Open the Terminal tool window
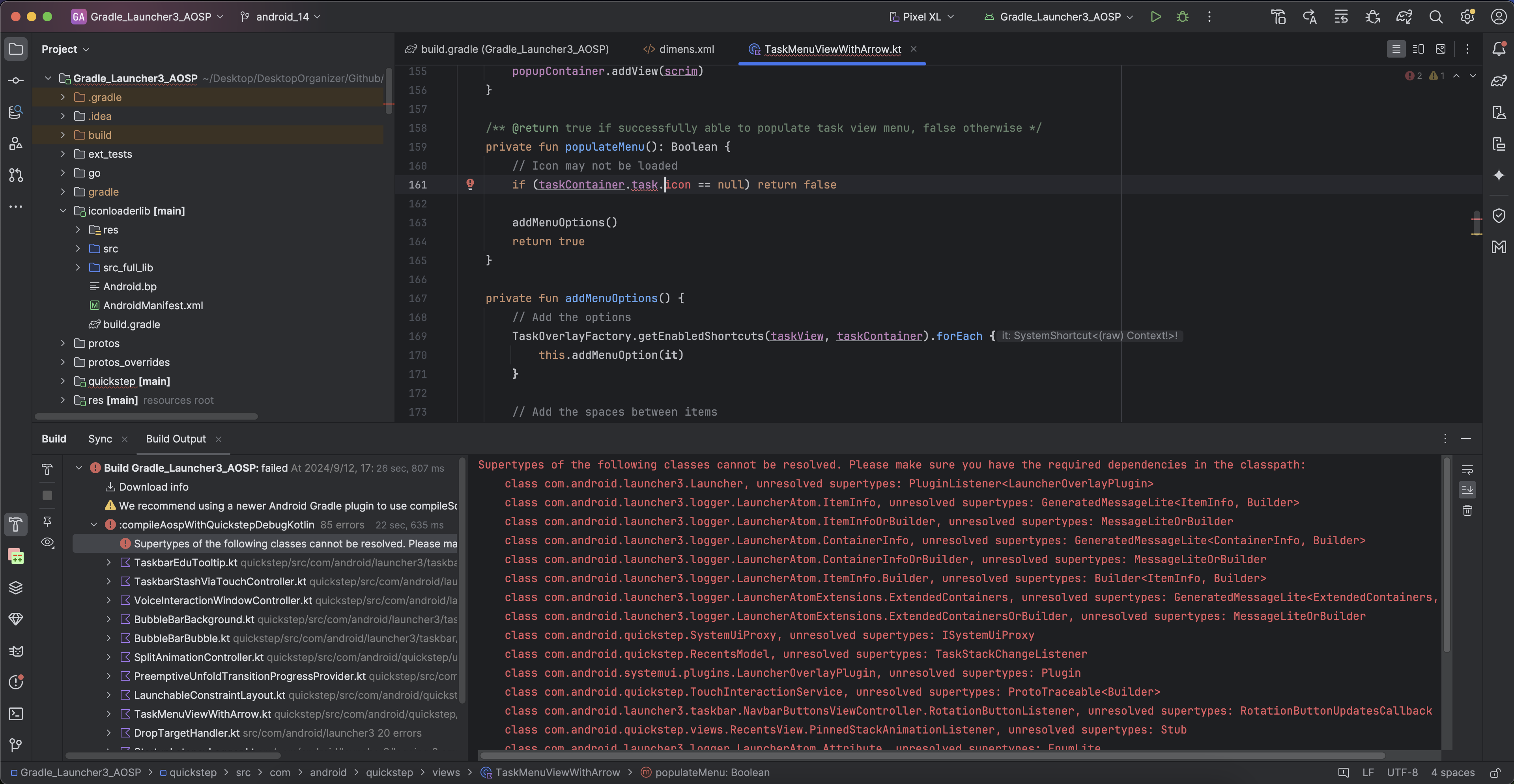 click(16, 713)
